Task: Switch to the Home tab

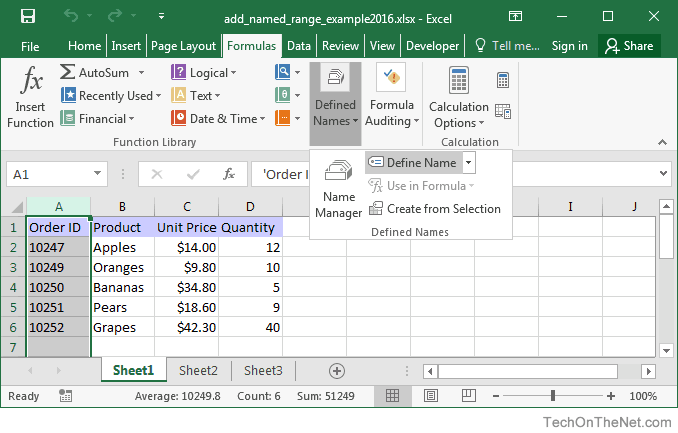Action: (84, 46)
